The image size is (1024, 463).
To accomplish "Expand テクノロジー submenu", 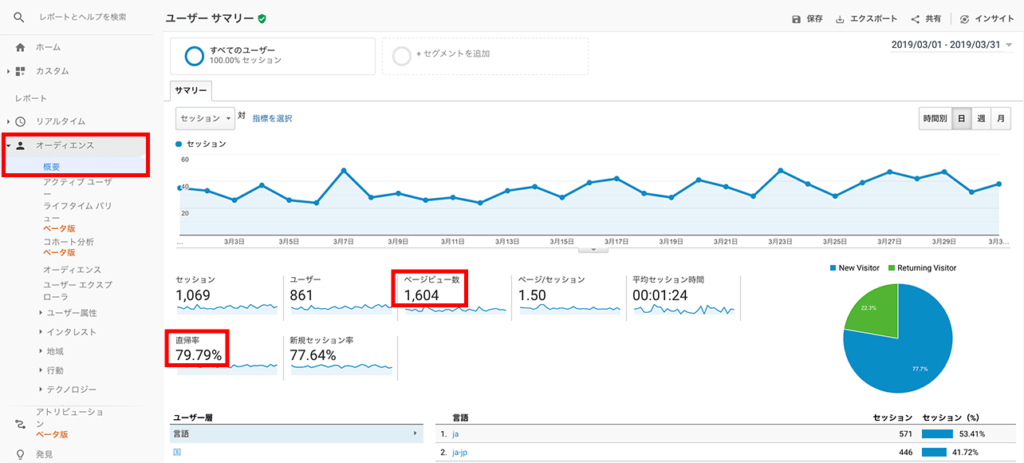I will 40,389.
